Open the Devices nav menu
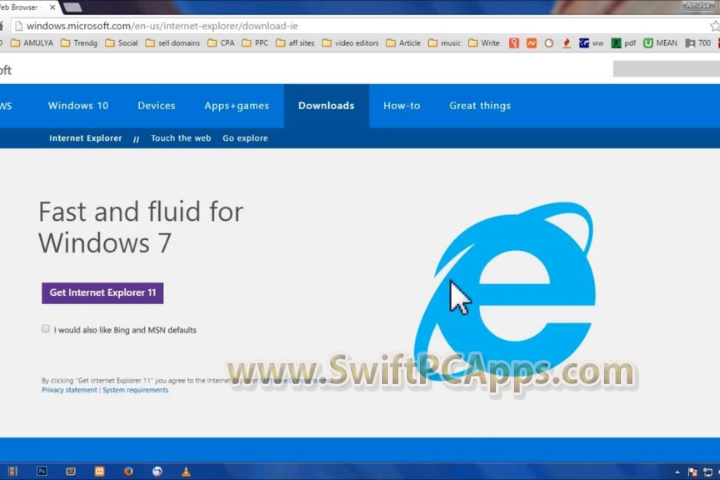Screen dimensions: 720x480 tap(157, 106)
